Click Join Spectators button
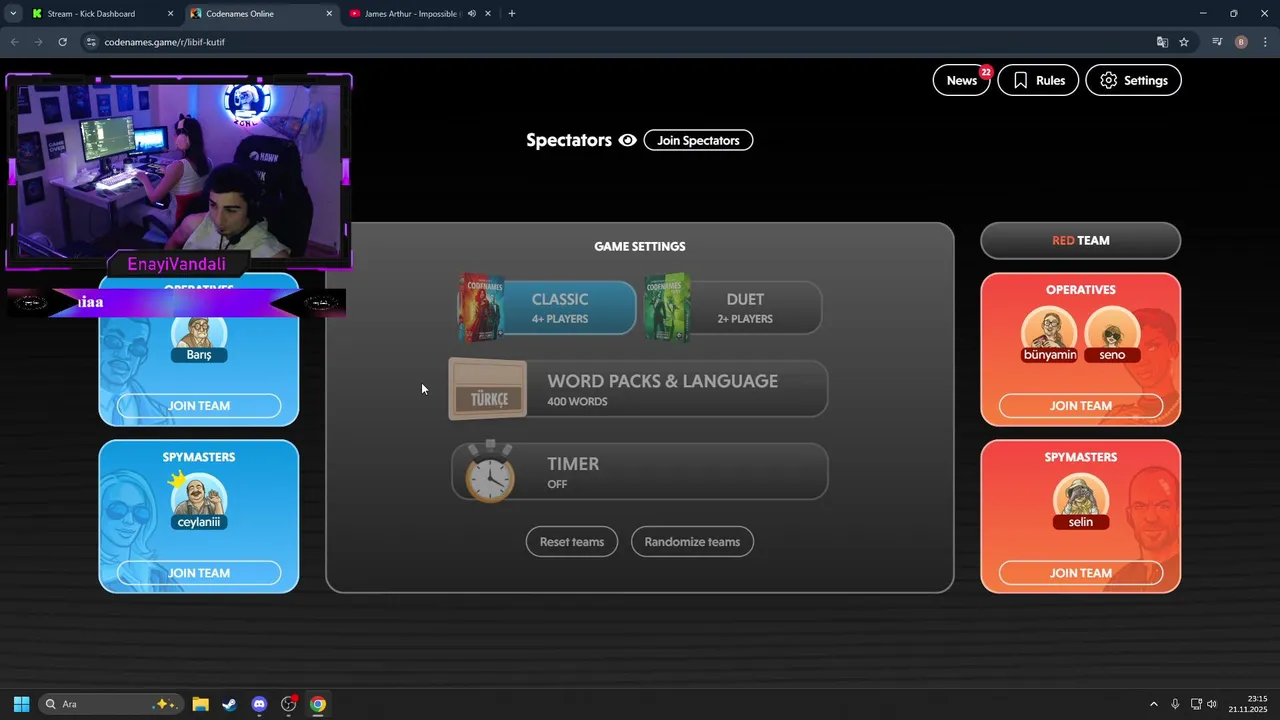The image size is (1280, 720). [698, 140]
